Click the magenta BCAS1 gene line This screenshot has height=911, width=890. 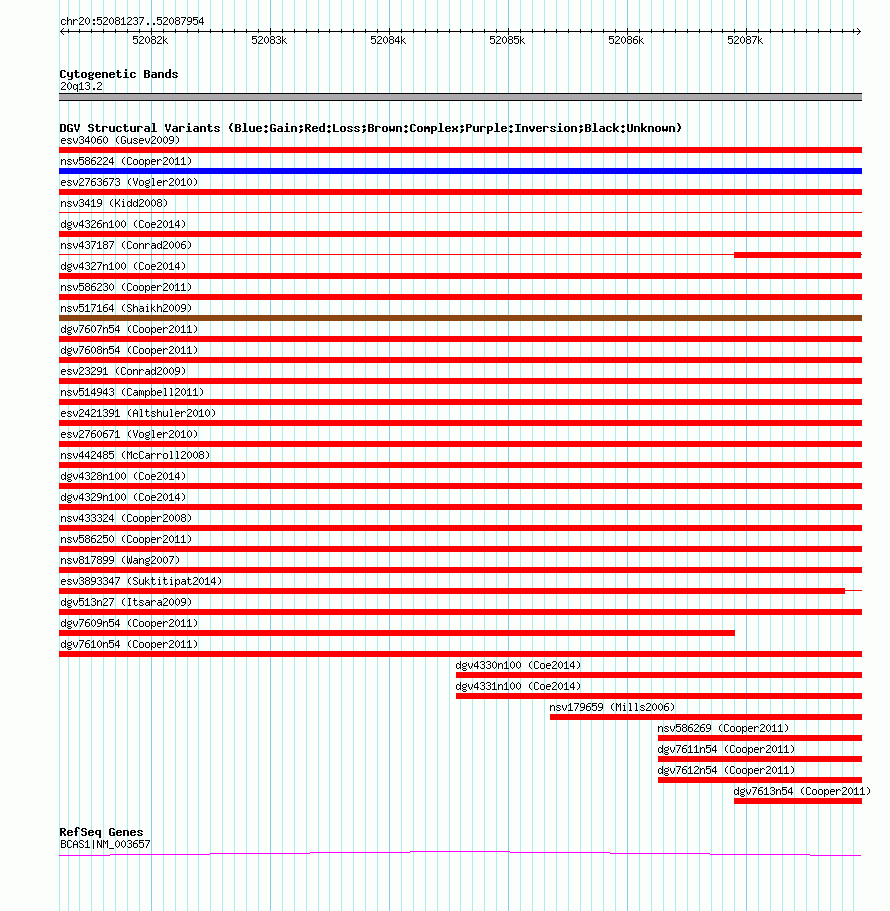click(x=460, y=853)
